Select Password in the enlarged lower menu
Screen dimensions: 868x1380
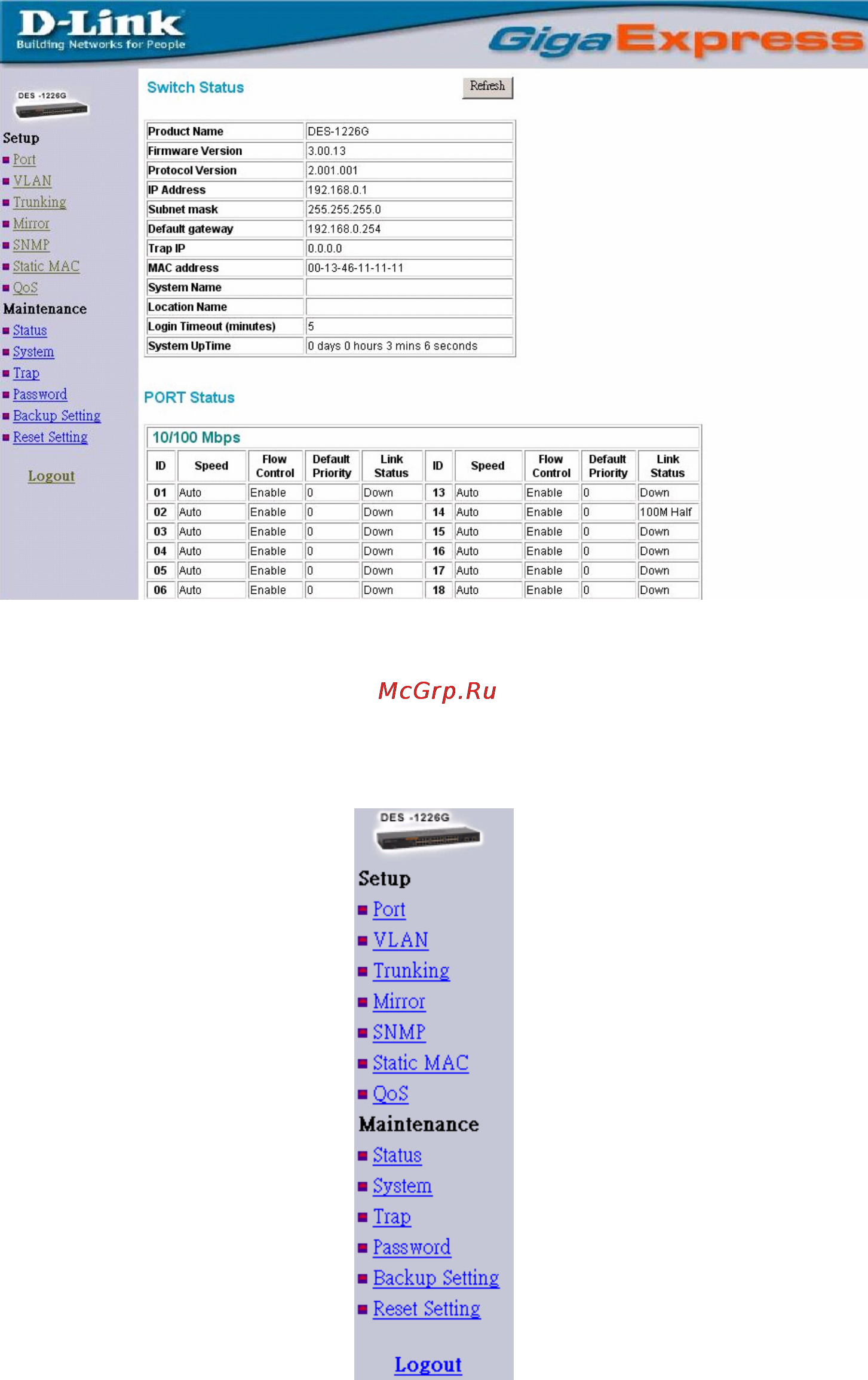(412, 1247)
